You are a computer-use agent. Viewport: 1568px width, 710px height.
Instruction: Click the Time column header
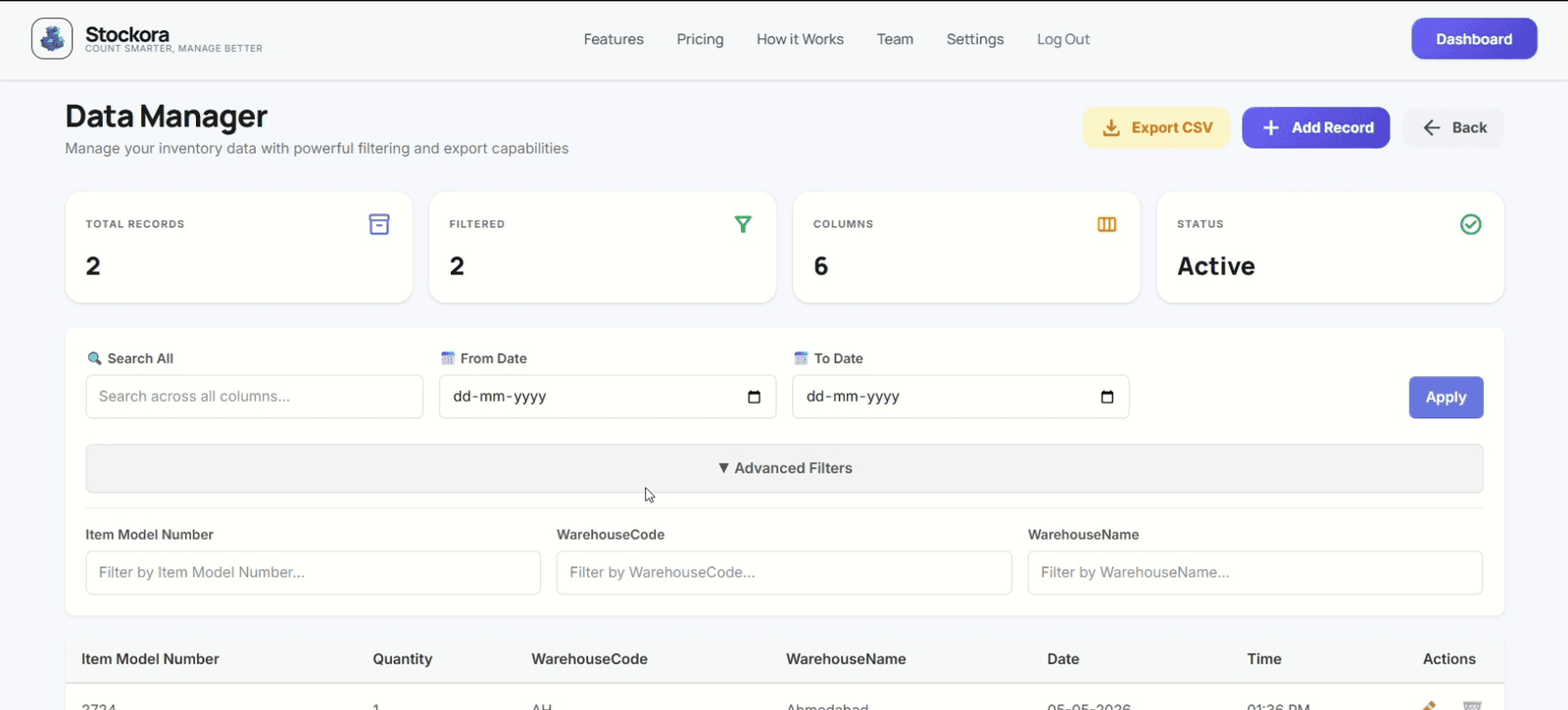tap(1264, 659)
